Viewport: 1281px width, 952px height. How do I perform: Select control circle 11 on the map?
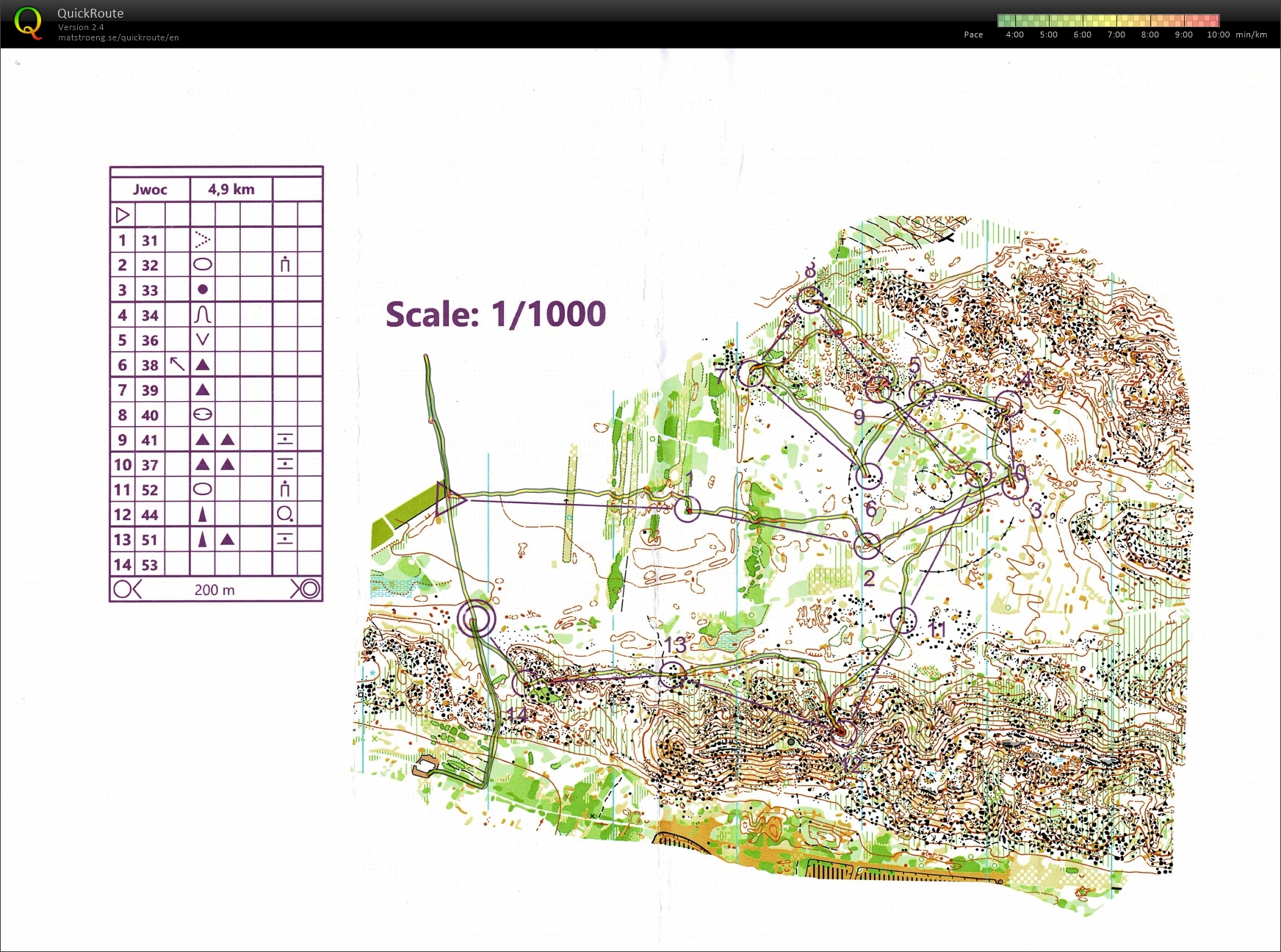[x=904, y=621]
